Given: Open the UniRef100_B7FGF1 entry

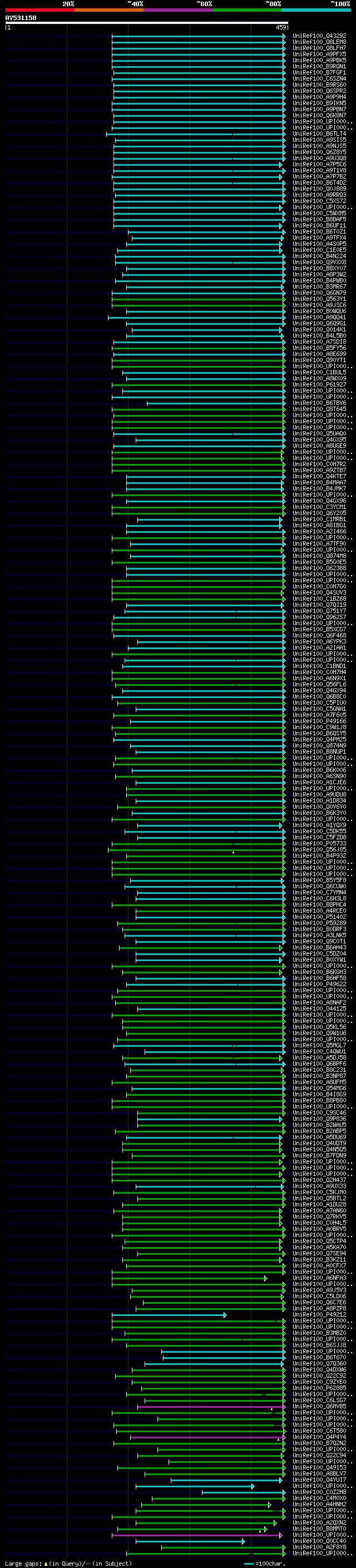Looking at the screenshot, I should click(x=319, y=72).
